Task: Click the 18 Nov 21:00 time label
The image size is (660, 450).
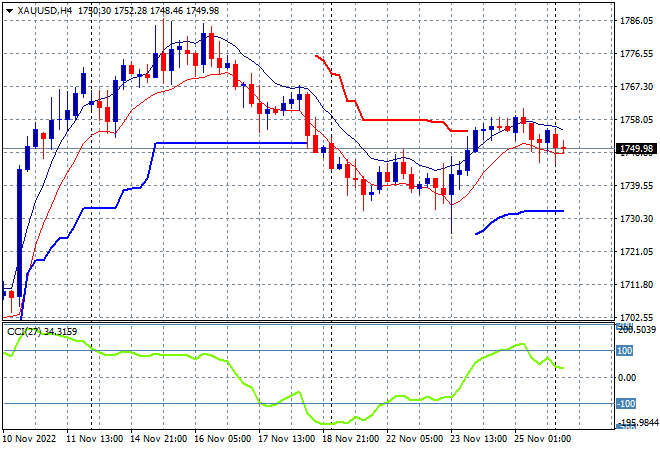Action: click(x=351, y=439)
